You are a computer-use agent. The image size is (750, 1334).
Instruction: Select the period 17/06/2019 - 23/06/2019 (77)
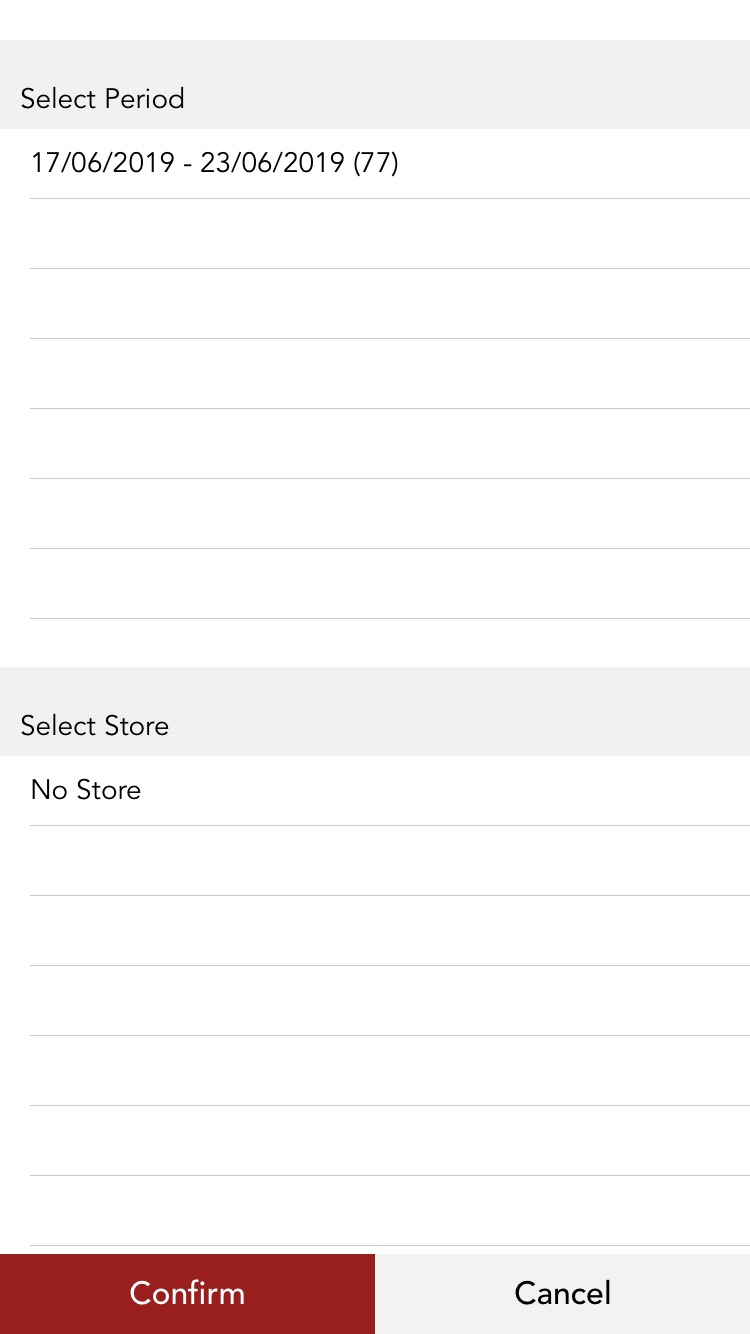tap(214, 162)
